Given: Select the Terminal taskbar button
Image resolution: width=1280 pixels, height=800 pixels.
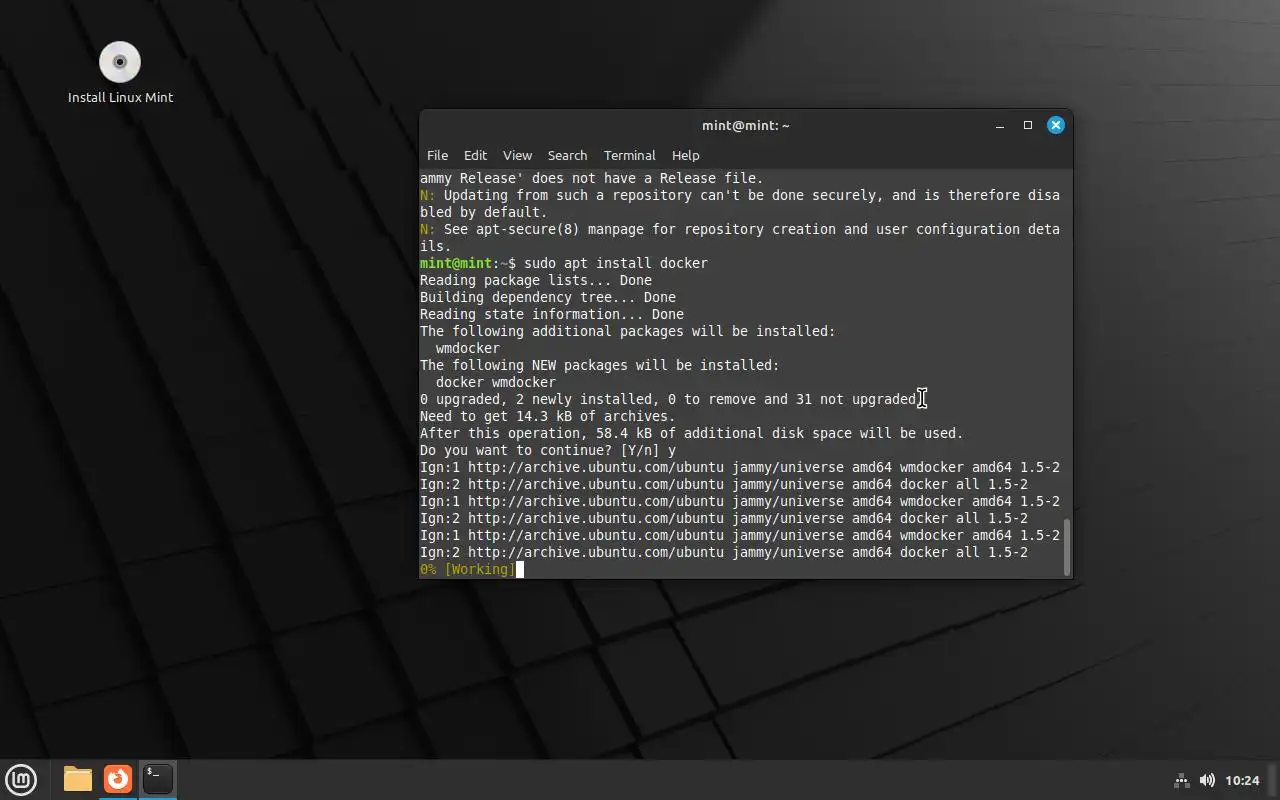Looking at the screenshot, I should click(157, 779).
